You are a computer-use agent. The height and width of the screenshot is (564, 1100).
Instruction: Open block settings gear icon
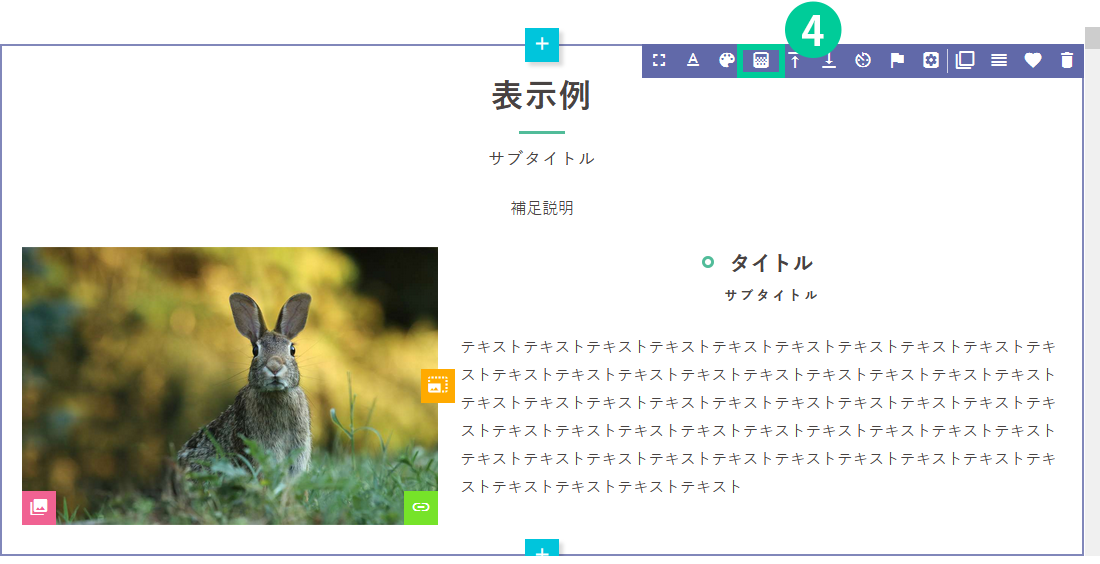pos(931,61)
